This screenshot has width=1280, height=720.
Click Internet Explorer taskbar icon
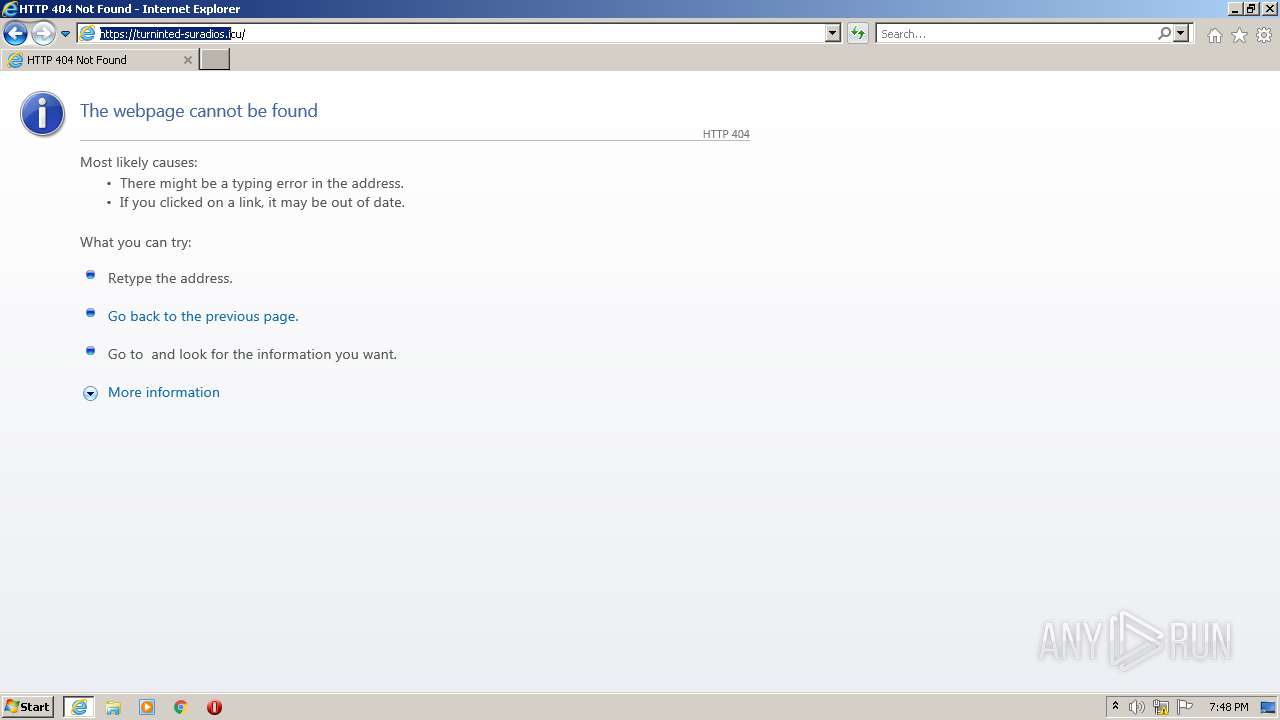[x=79, y=707]
